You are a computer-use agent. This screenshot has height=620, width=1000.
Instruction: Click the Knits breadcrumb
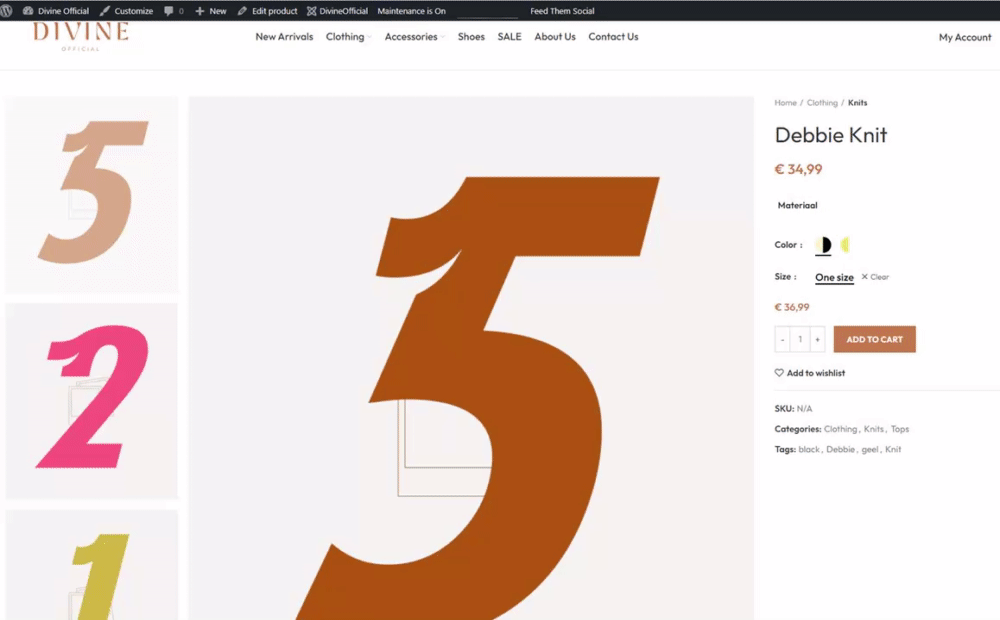click(857, 103)
